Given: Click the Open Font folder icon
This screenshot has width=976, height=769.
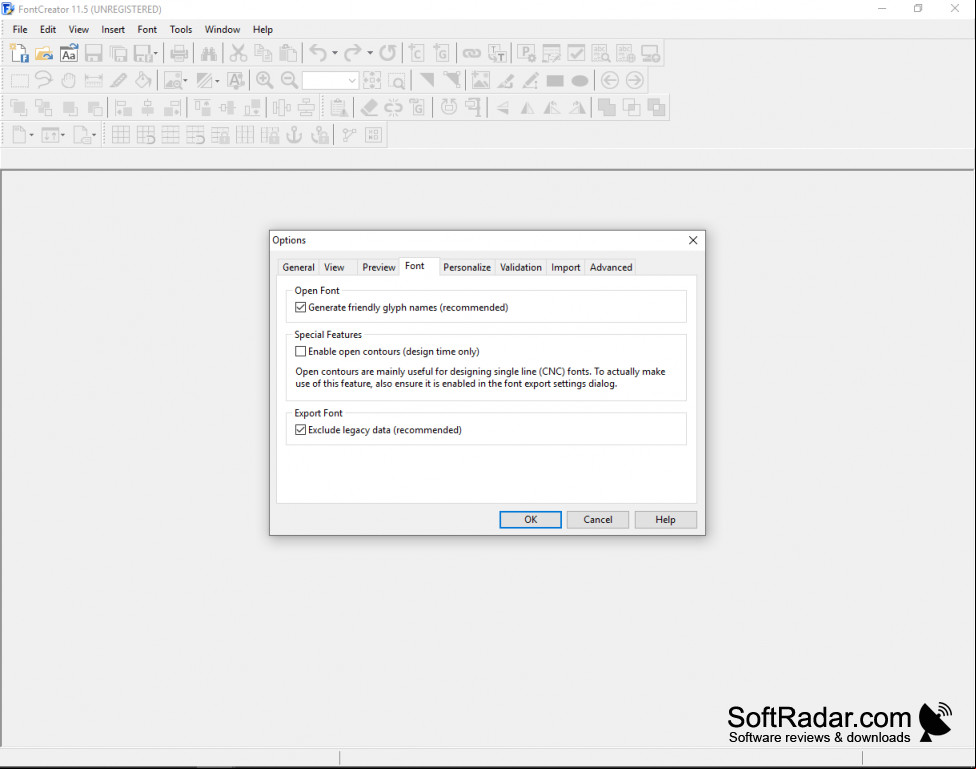Looking at the screenshot, I should (44, 54).
